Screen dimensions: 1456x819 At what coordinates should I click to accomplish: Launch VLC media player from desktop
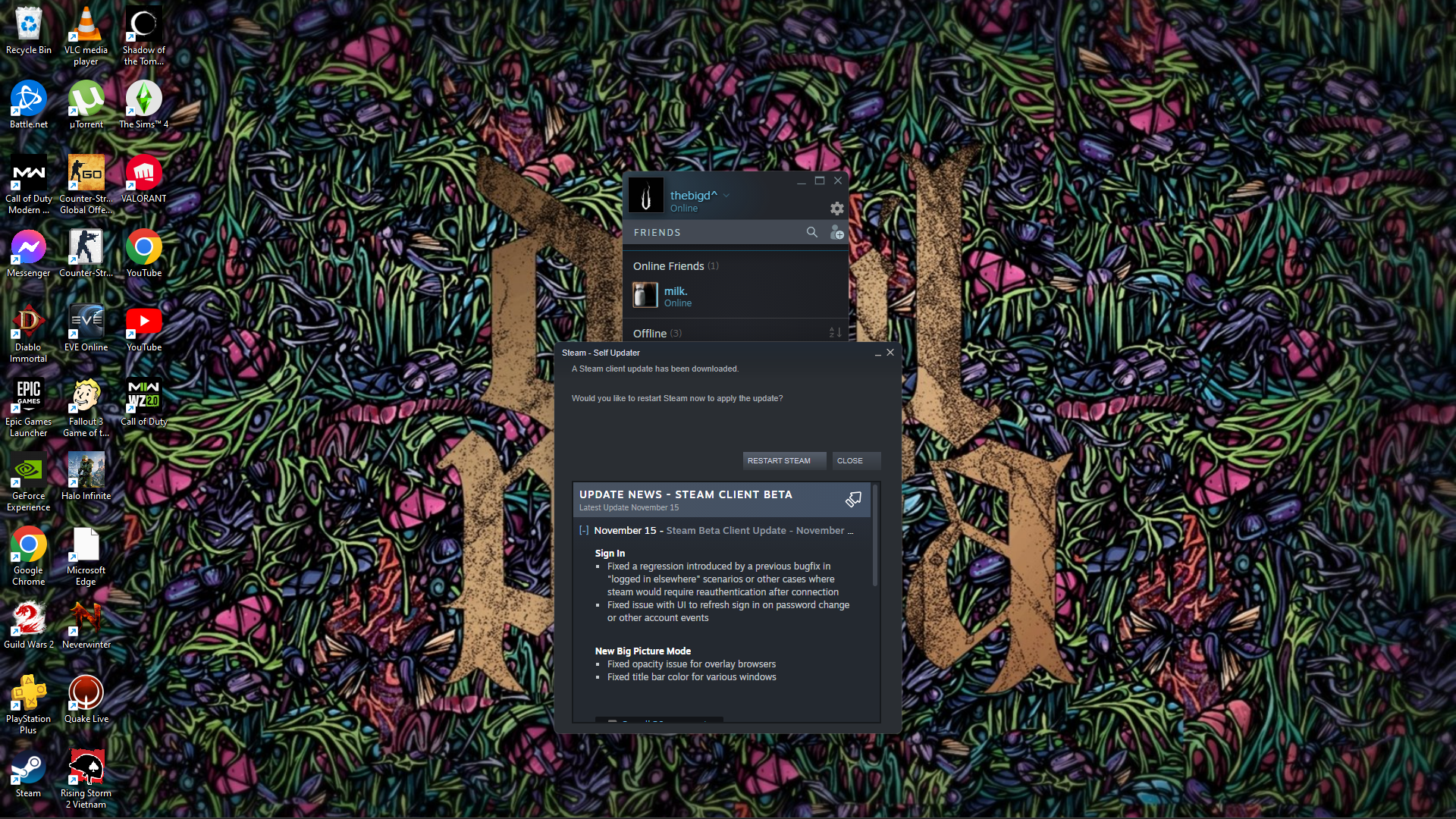pyautogui.click(x=86, y=36)
